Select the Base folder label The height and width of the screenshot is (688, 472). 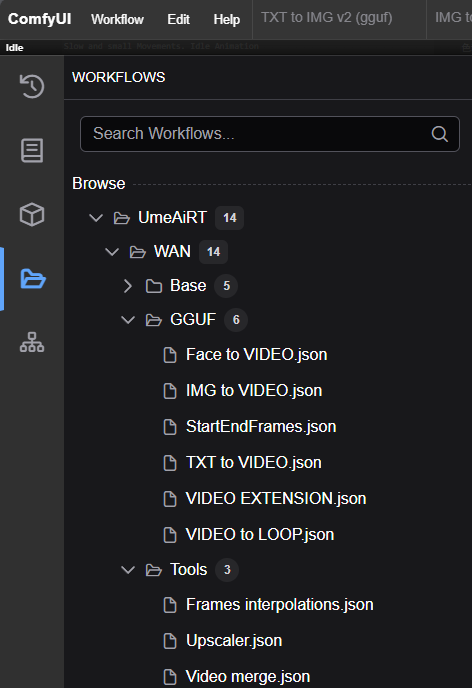[x=188, y=286]
